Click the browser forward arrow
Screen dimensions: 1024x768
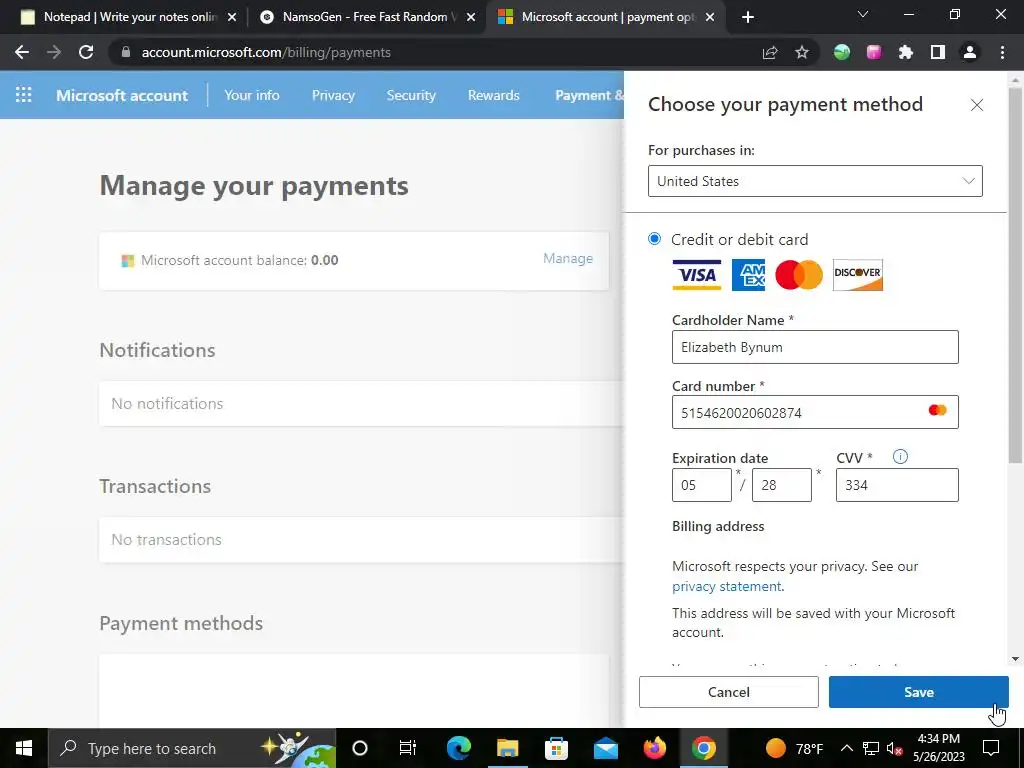point(54,52)
